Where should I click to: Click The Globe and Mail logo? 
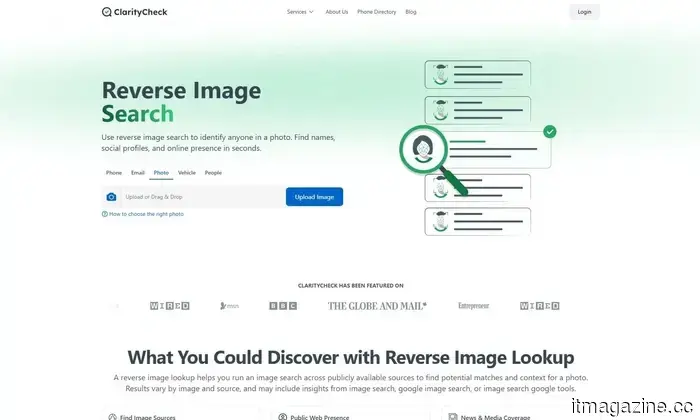pyautogui.click(x=377, y=306)
